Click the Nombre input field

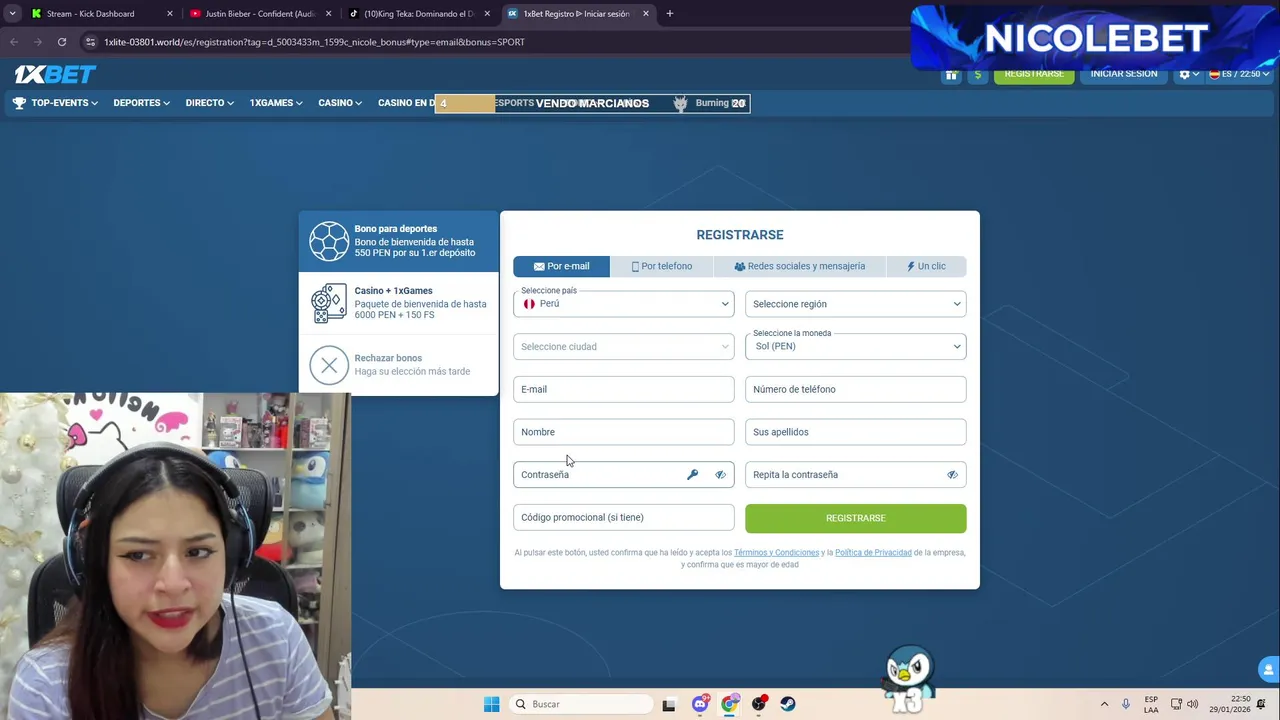[623, 432]
